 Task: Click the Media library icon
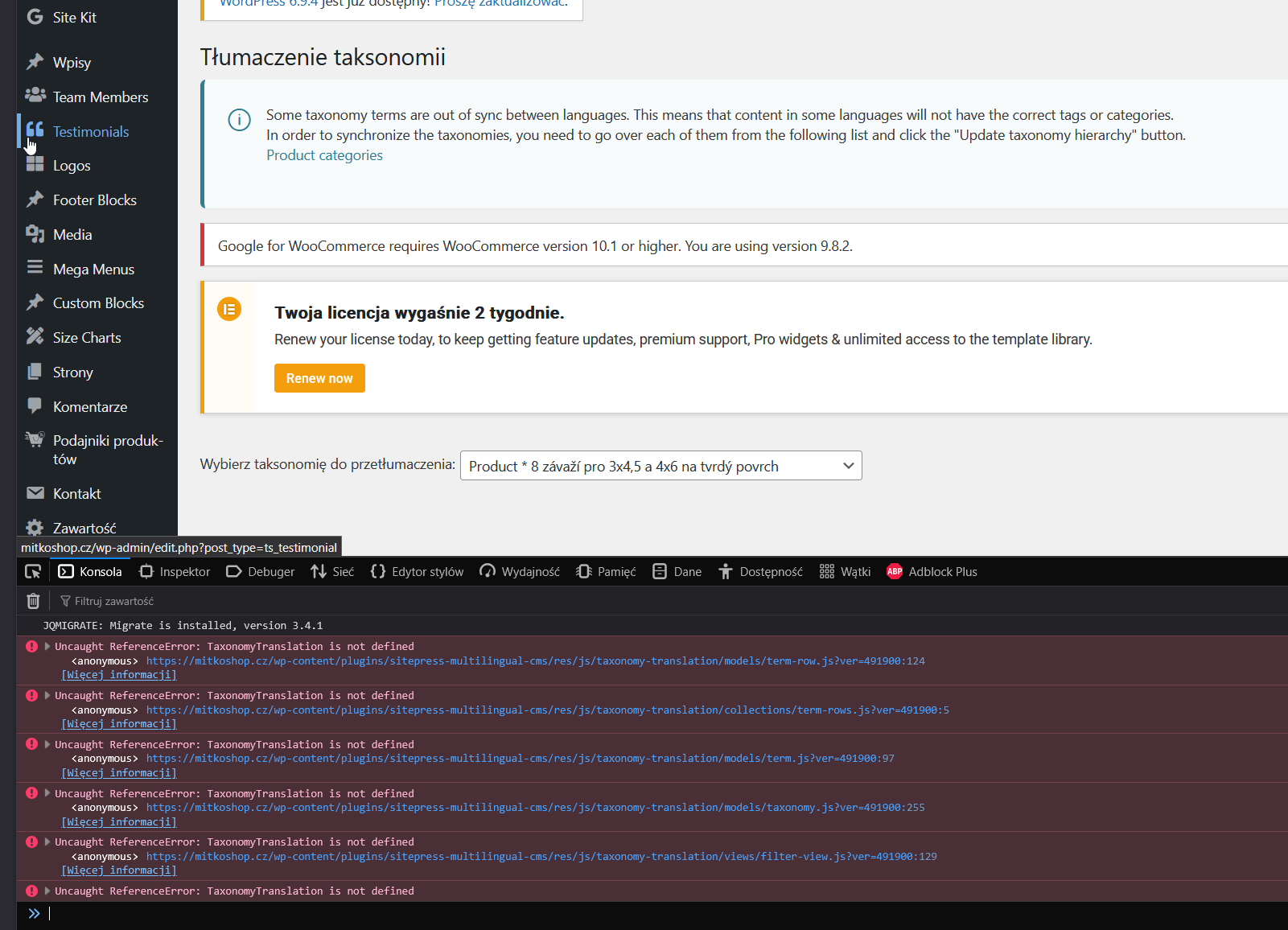click(35, 233)
